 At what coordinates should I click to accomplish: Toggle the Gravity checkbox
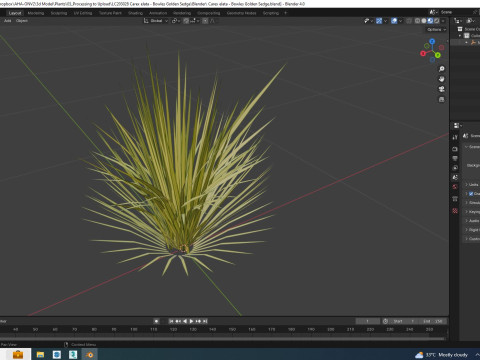point(471,194)
